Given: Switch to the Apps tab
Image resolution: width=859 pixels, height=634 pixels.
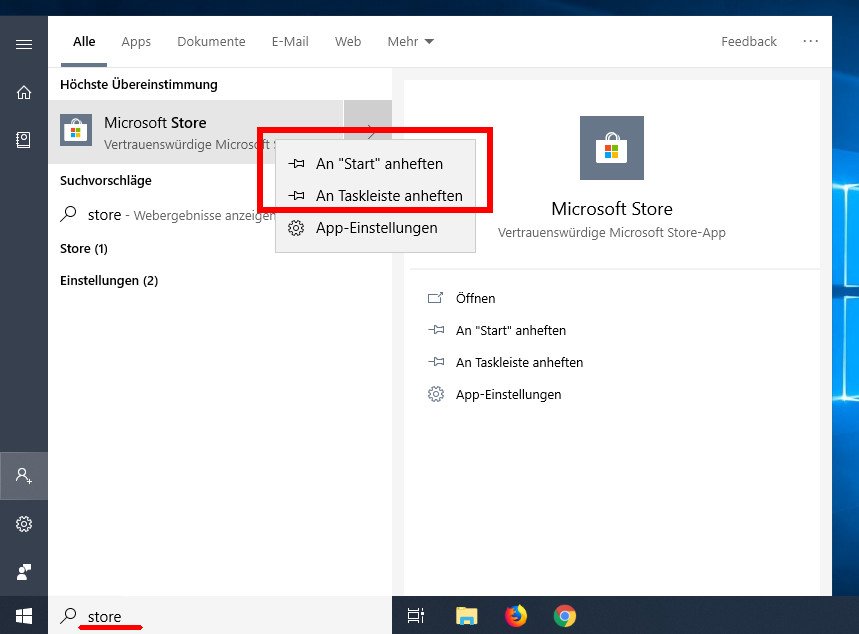Looking at the screenshot, I should [135, 41].
